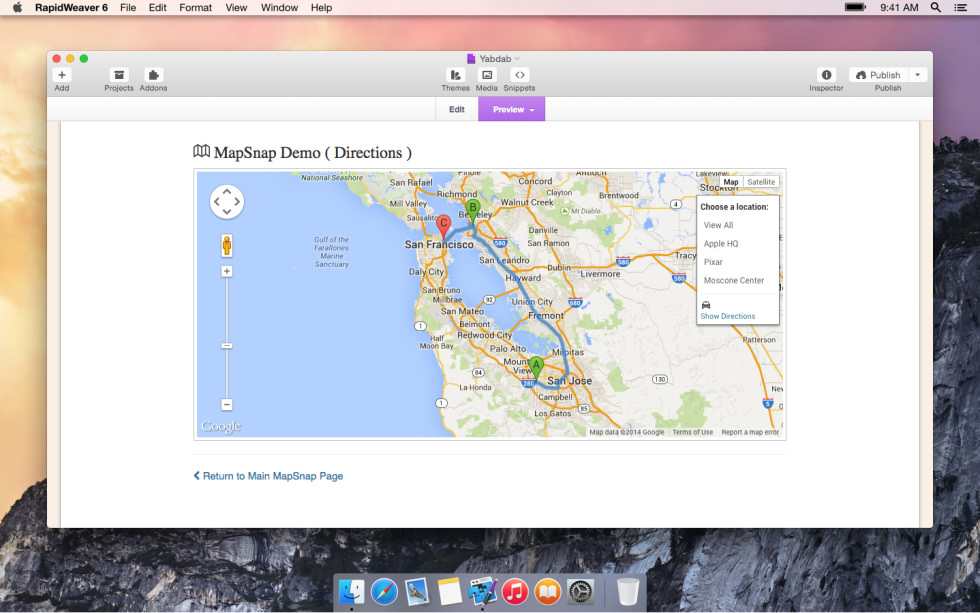
Task: Click green marker B near Berkeley
Action: (x=472, y=211)
